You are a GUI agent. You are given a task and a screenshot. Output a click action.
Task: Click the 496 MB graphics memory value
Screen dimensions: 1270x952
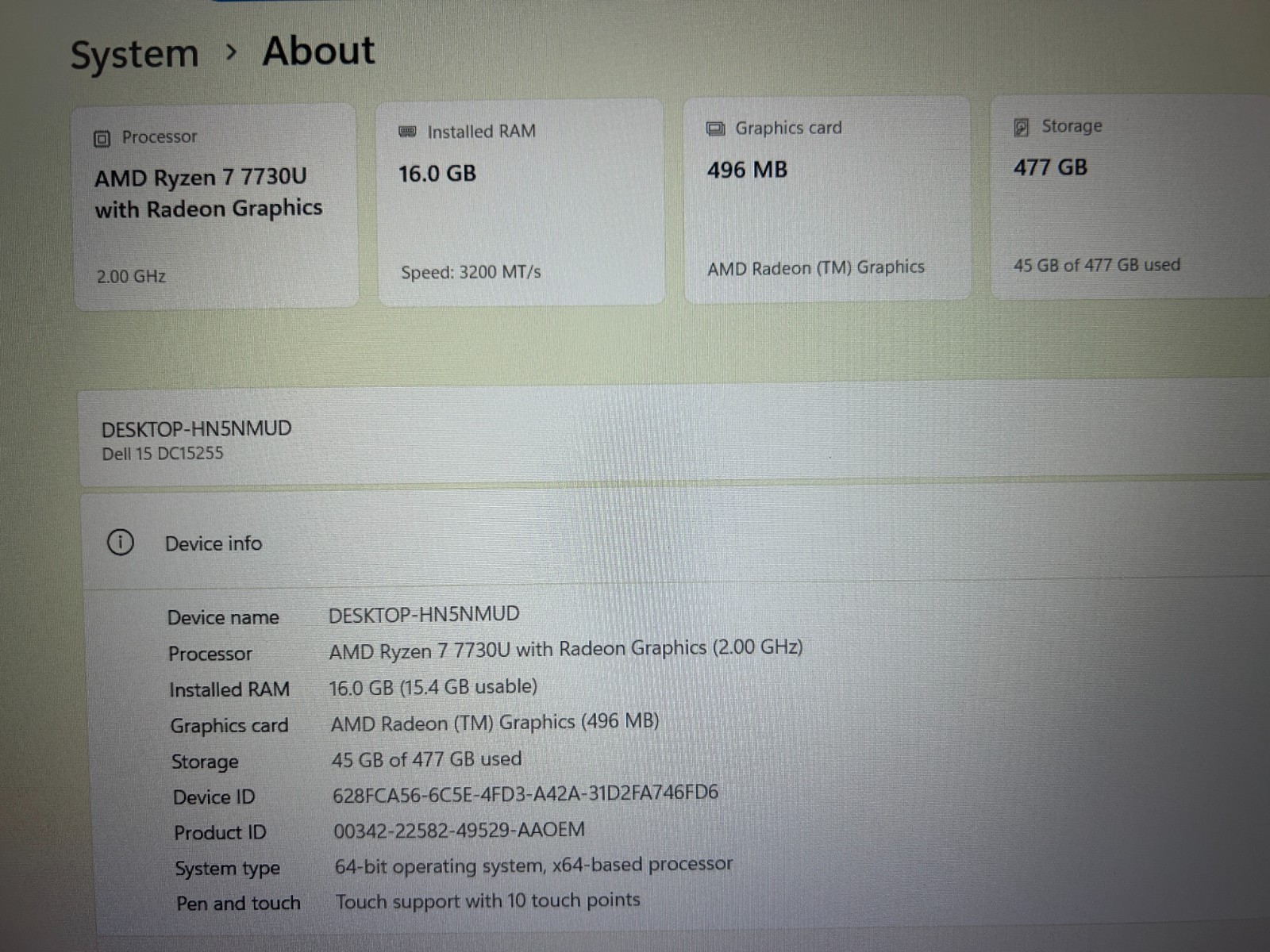747,170
